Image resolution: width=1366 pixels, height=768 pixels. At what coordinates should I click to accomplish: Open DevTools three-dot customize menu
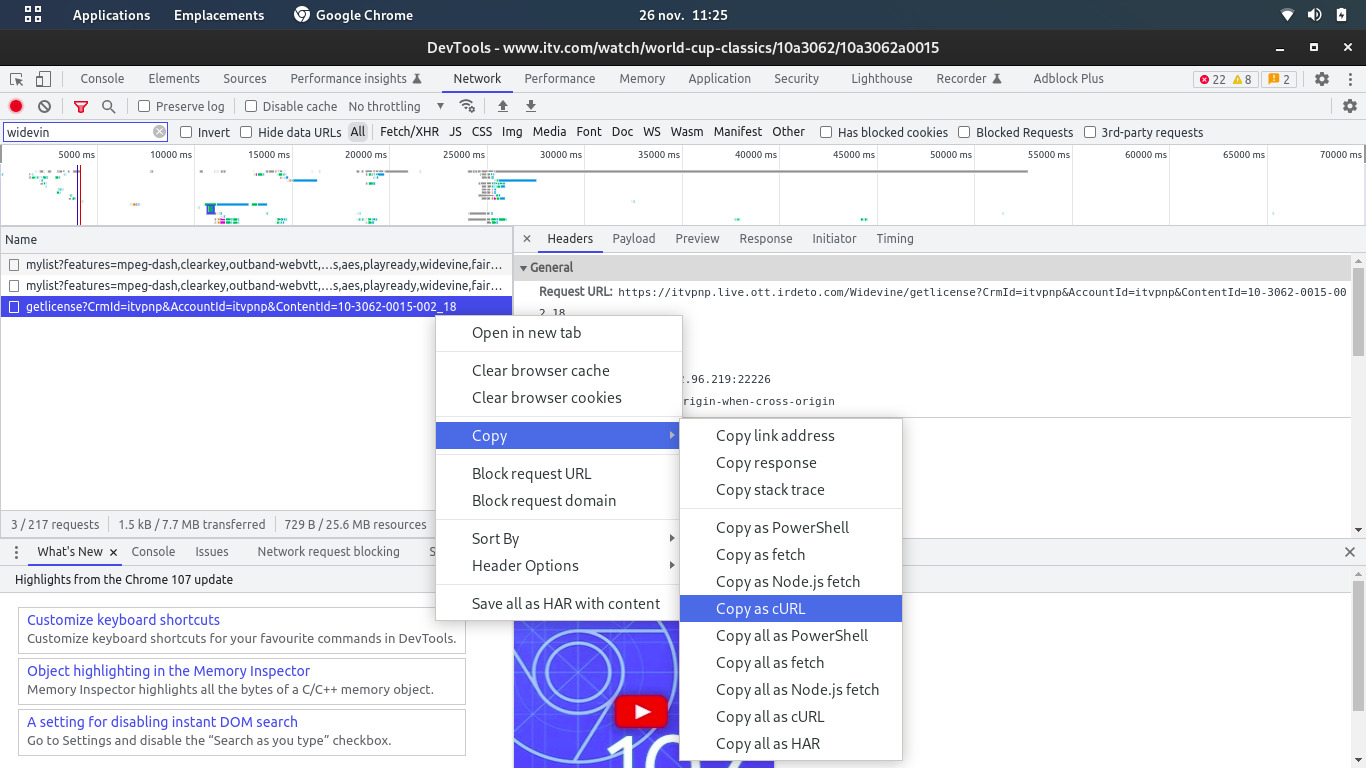(1349, 79)
